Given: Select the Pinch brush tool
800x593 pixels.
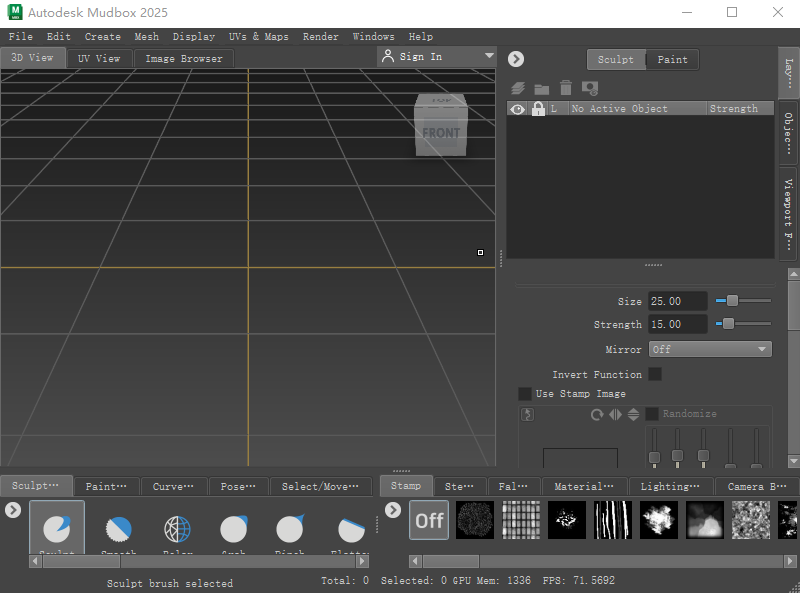Looking at the screenshot, I should (x=291, y=528).
